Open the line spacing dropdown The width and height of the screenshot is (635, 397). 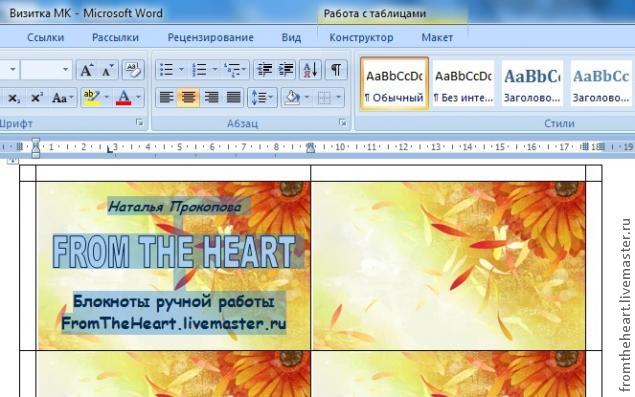(262, 98)
